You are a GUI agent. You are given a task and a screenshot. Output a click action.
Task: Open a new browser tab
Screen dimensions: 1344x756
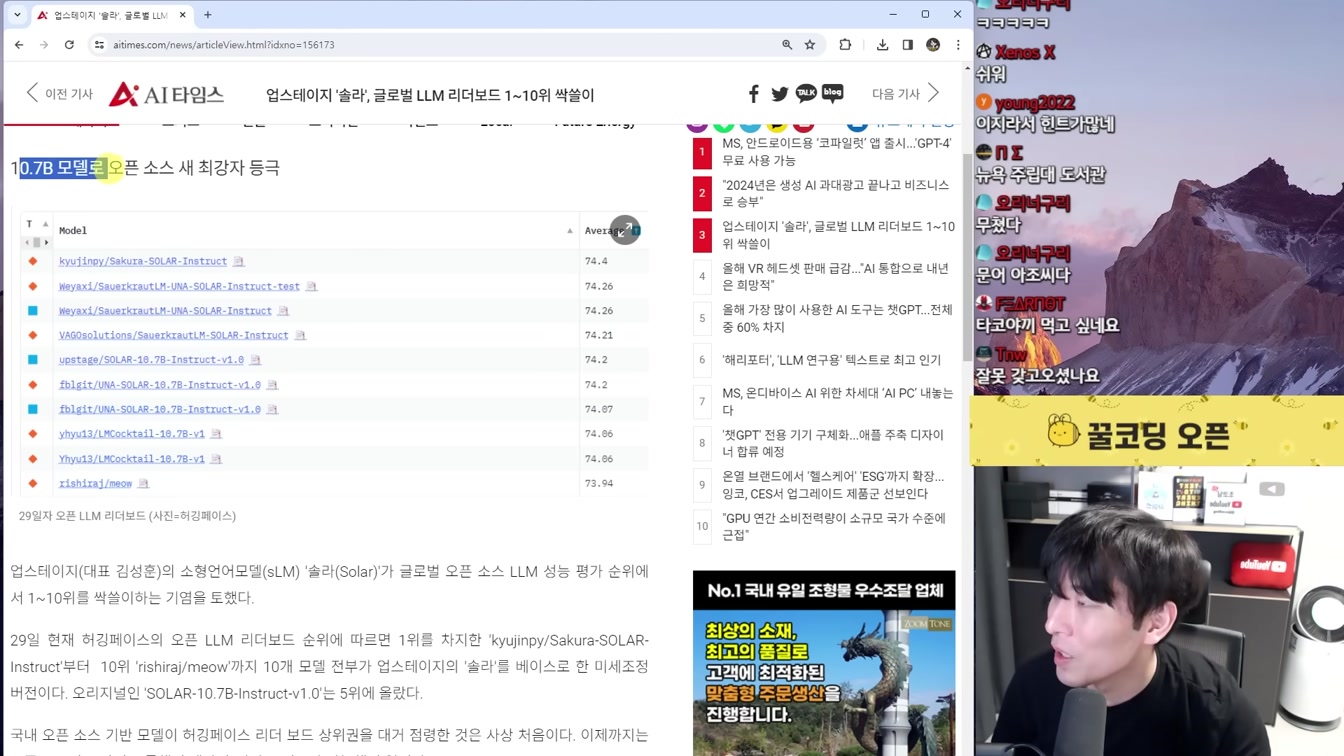pos(208,15)
